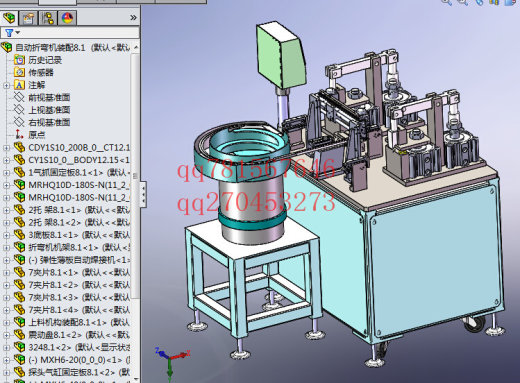
Task: Expand the CDY1S10_200B_0__CT12.1 component
Action: pos(6,148)
